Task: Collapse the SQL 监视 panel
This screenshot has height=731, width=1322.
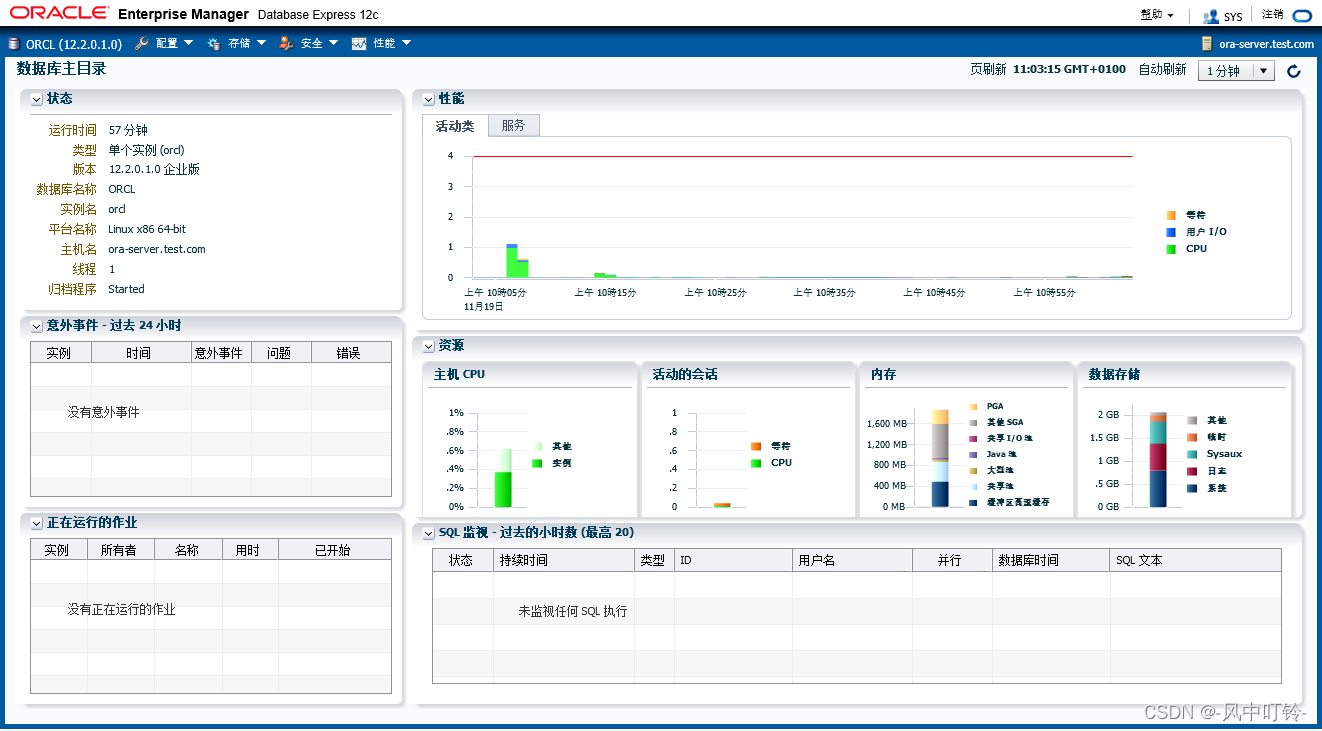Action: (429, 533)
